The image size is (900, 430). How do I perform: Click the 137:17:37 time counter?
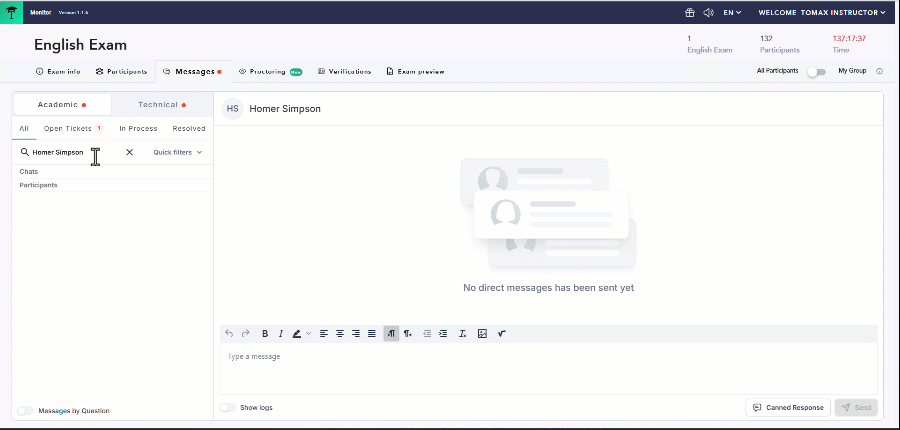849,38
